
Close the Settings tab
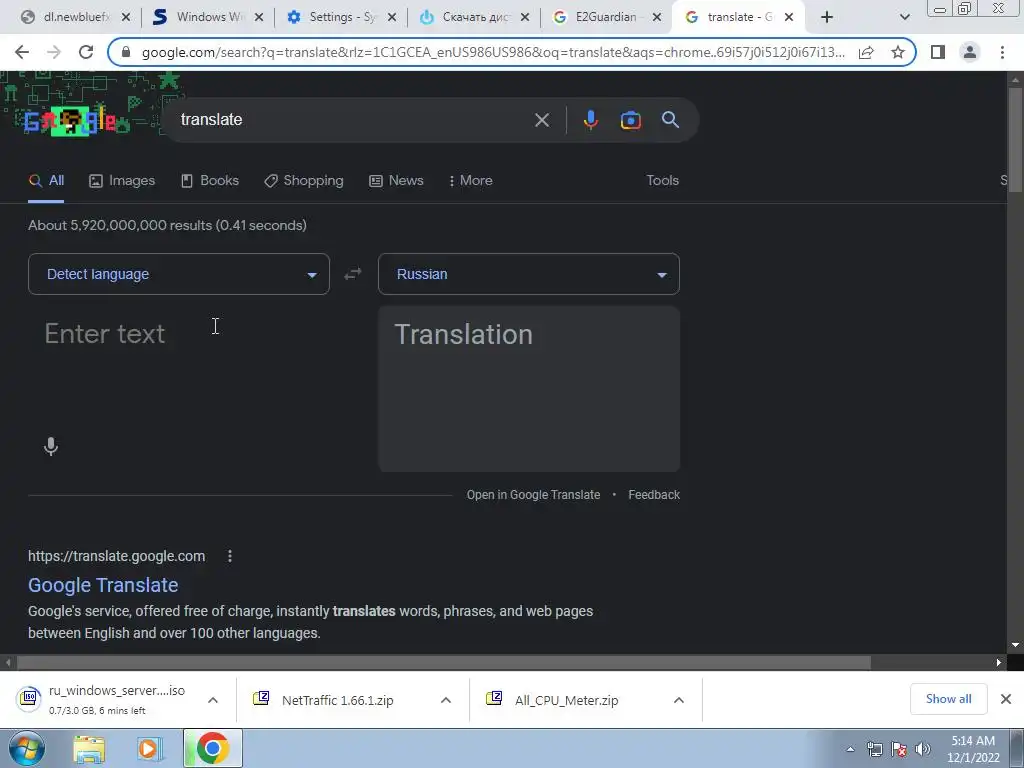point(392,18)
